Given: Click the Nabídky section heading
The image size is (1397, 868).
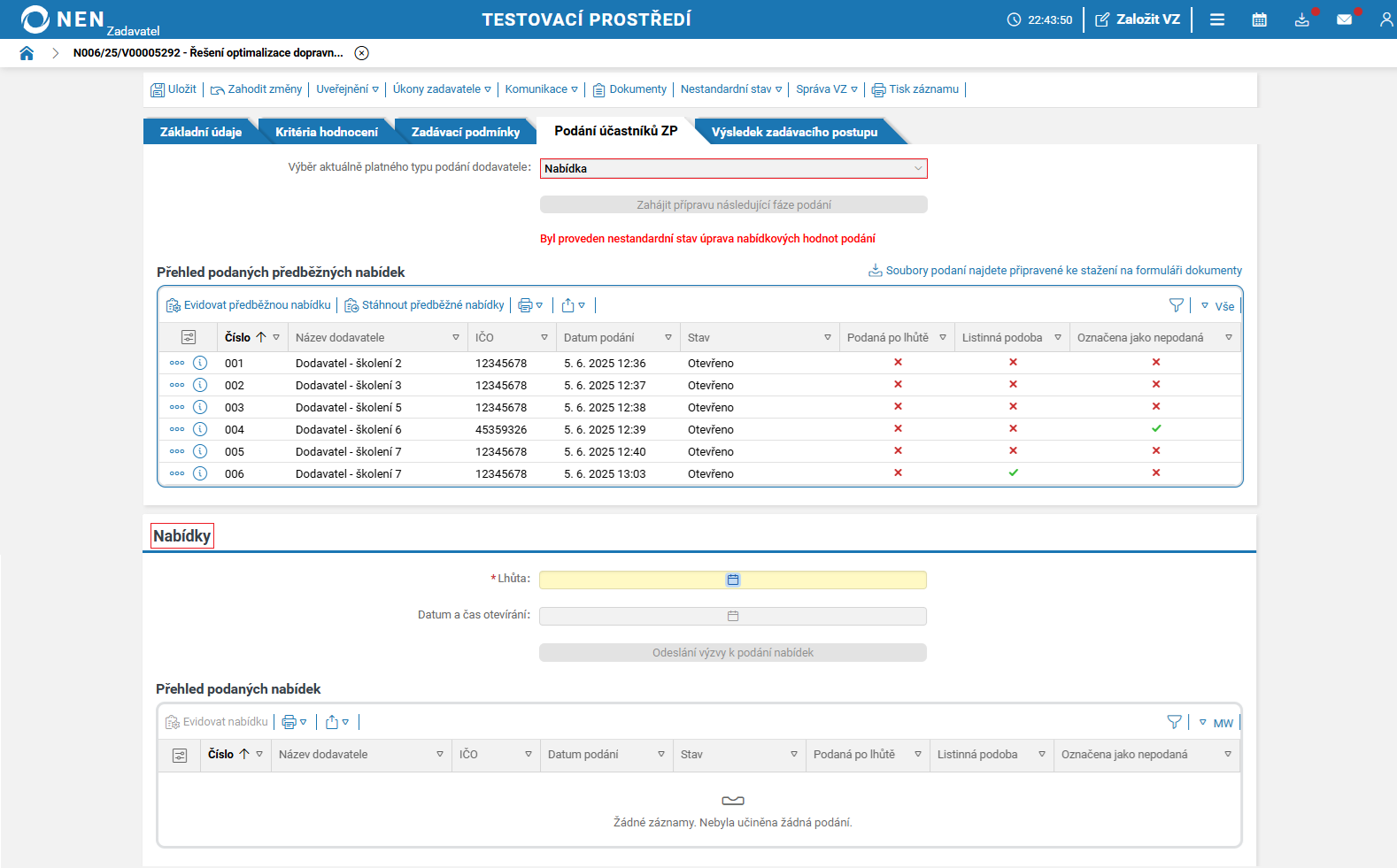Looking at the screenshot, I should click(181, 535).
